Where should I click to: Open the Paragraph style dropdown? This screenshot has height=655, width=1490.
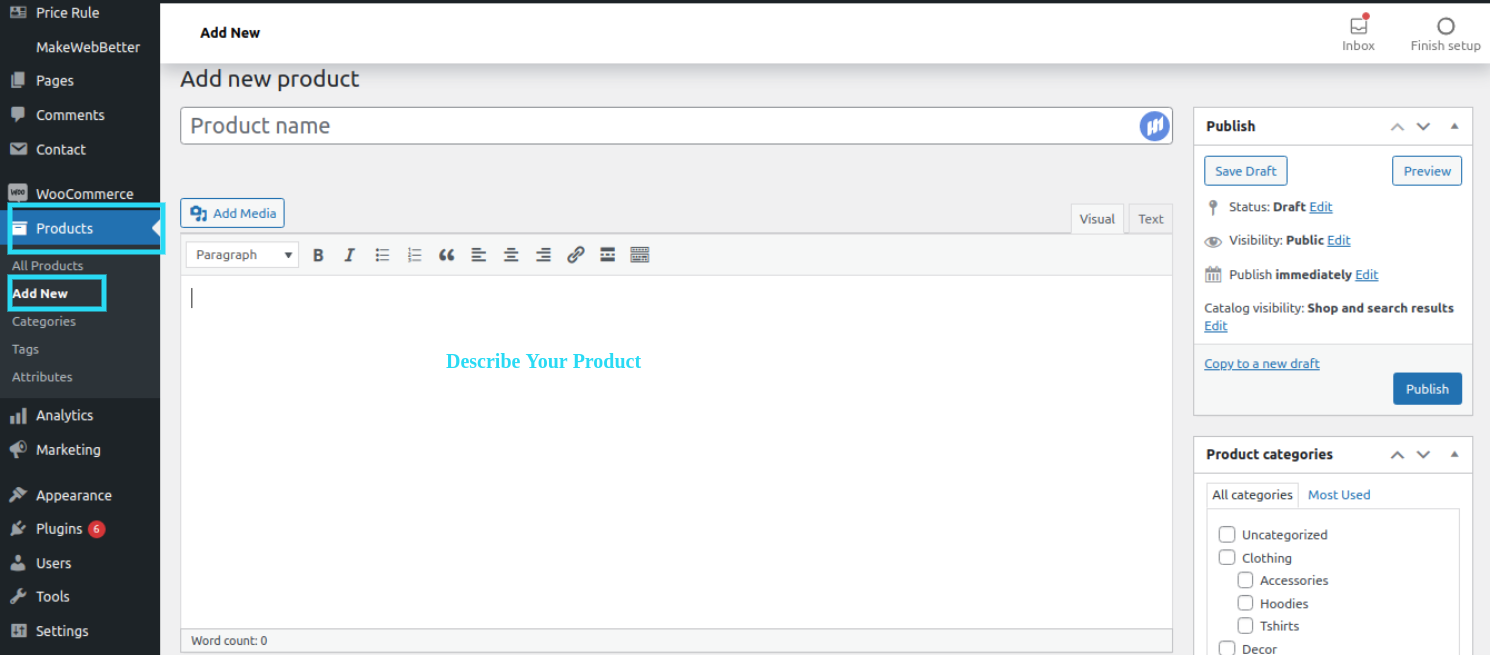tap(241, 254)
